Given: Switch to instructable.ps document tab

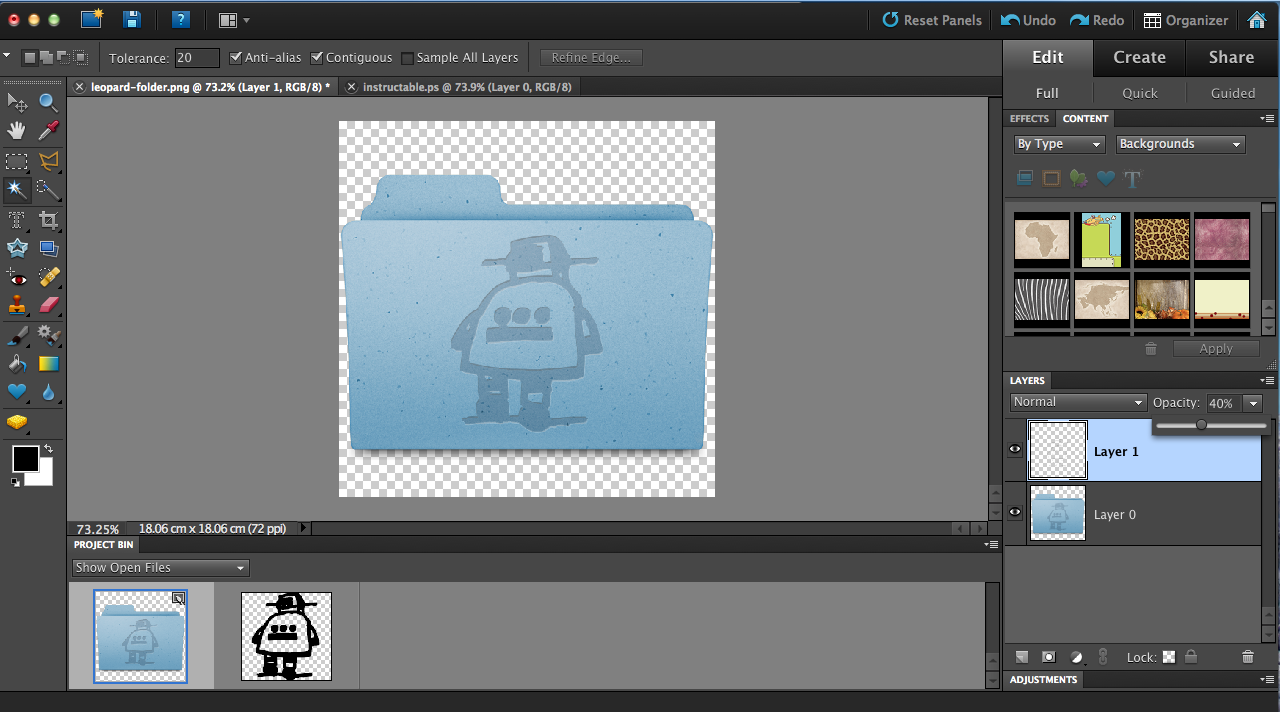Looking at the screenshot, I should point(466,87).
